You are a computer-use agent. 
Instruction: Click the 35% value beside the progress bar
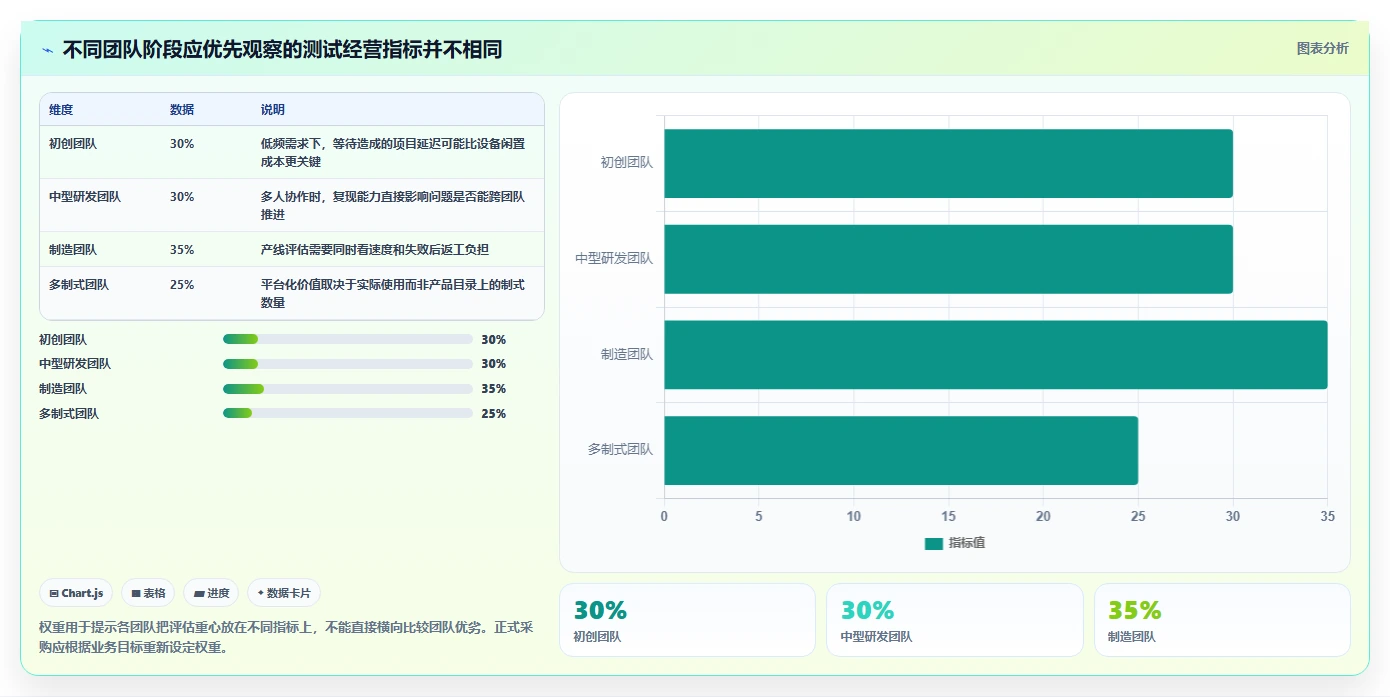tap(493, 389)
